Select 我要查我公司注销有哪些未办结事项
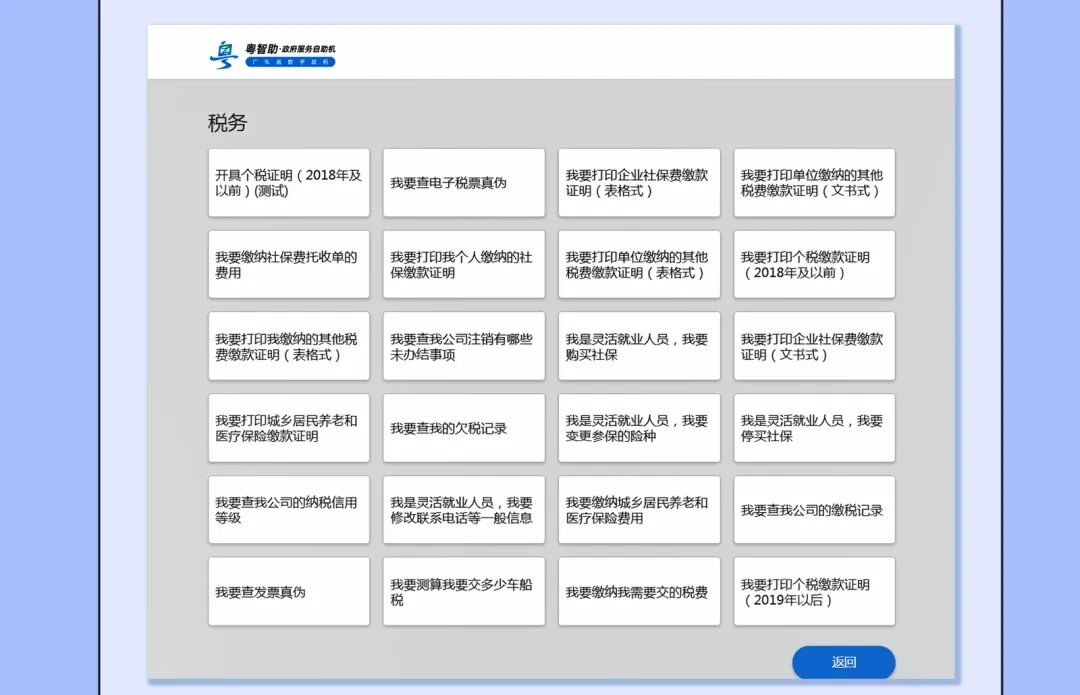1080x695 pixels. coord(463,346)
